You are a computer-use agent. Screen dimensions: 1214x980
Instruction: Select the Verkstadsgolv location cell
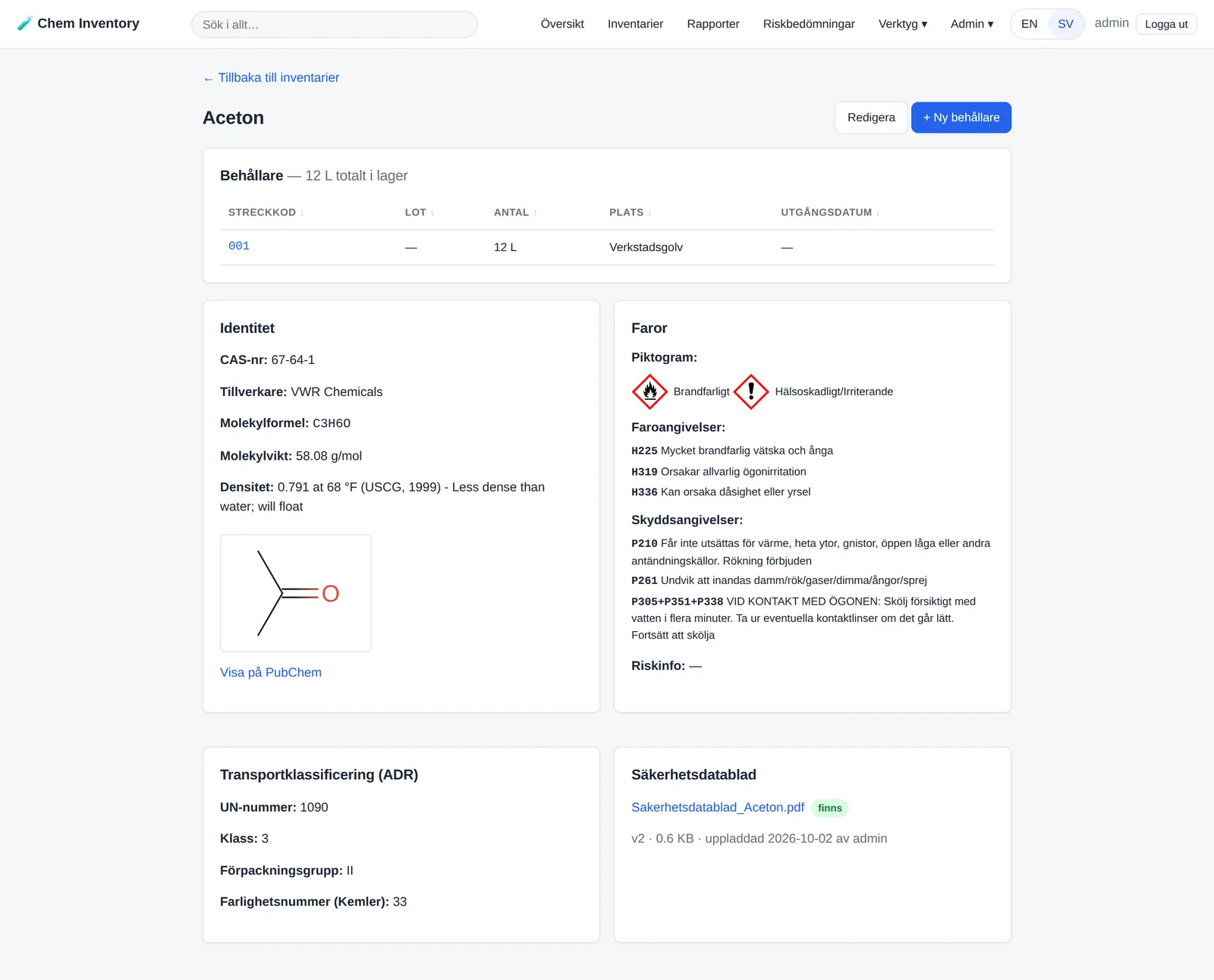646,247
